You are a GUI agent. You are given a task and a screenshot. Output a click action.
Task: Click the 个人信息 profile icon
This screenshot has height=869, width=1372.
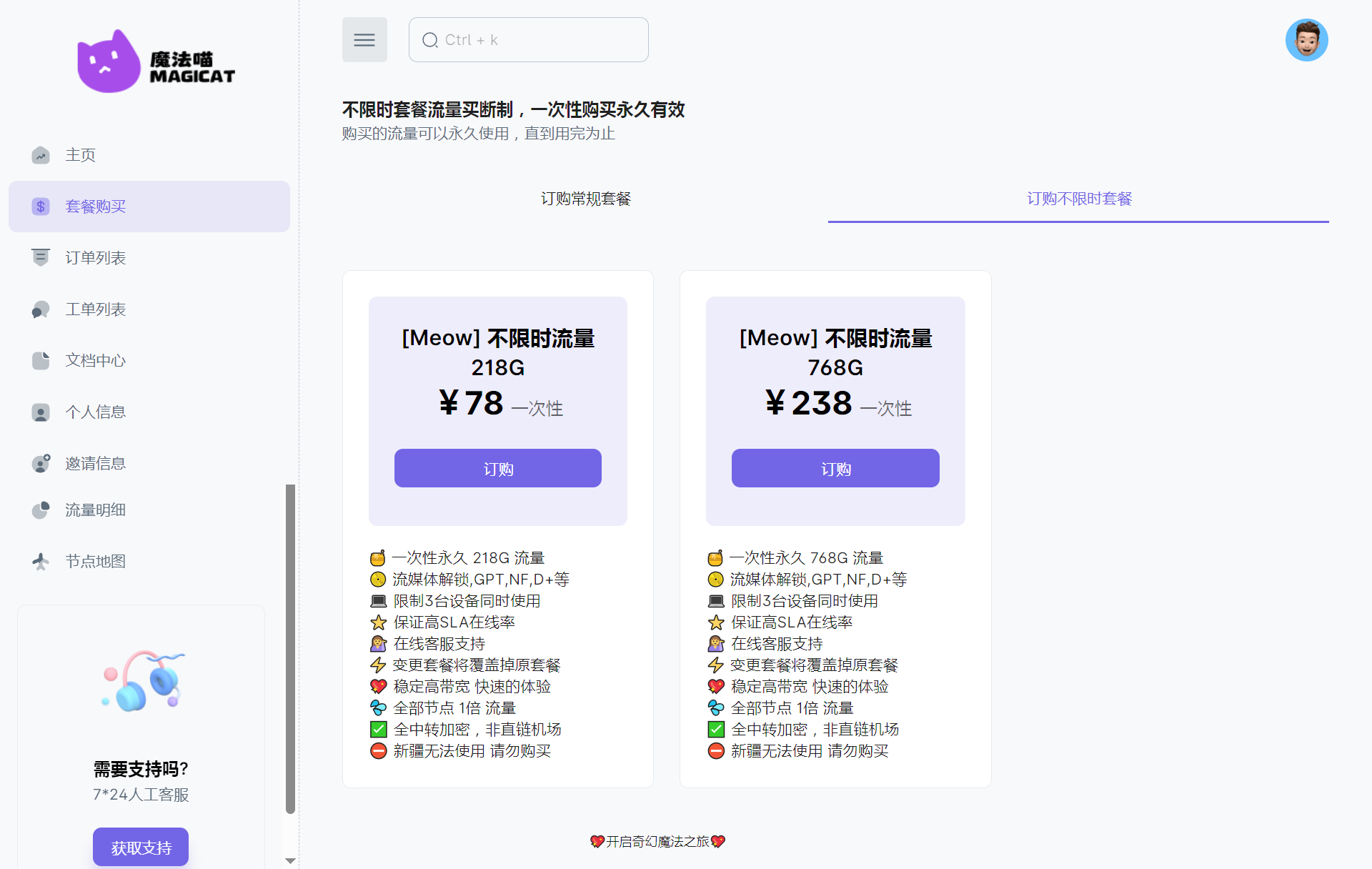(41, 412)
